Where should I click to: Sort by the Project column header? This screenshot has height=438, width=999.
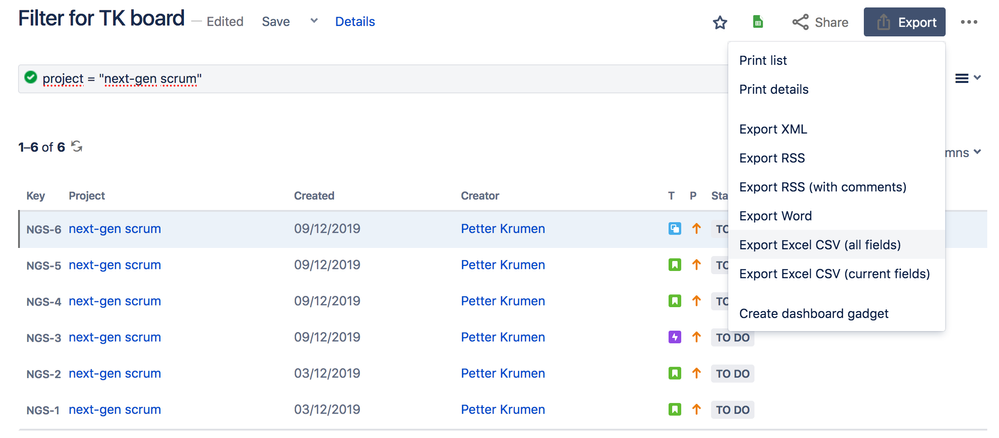tap(87, 196)
